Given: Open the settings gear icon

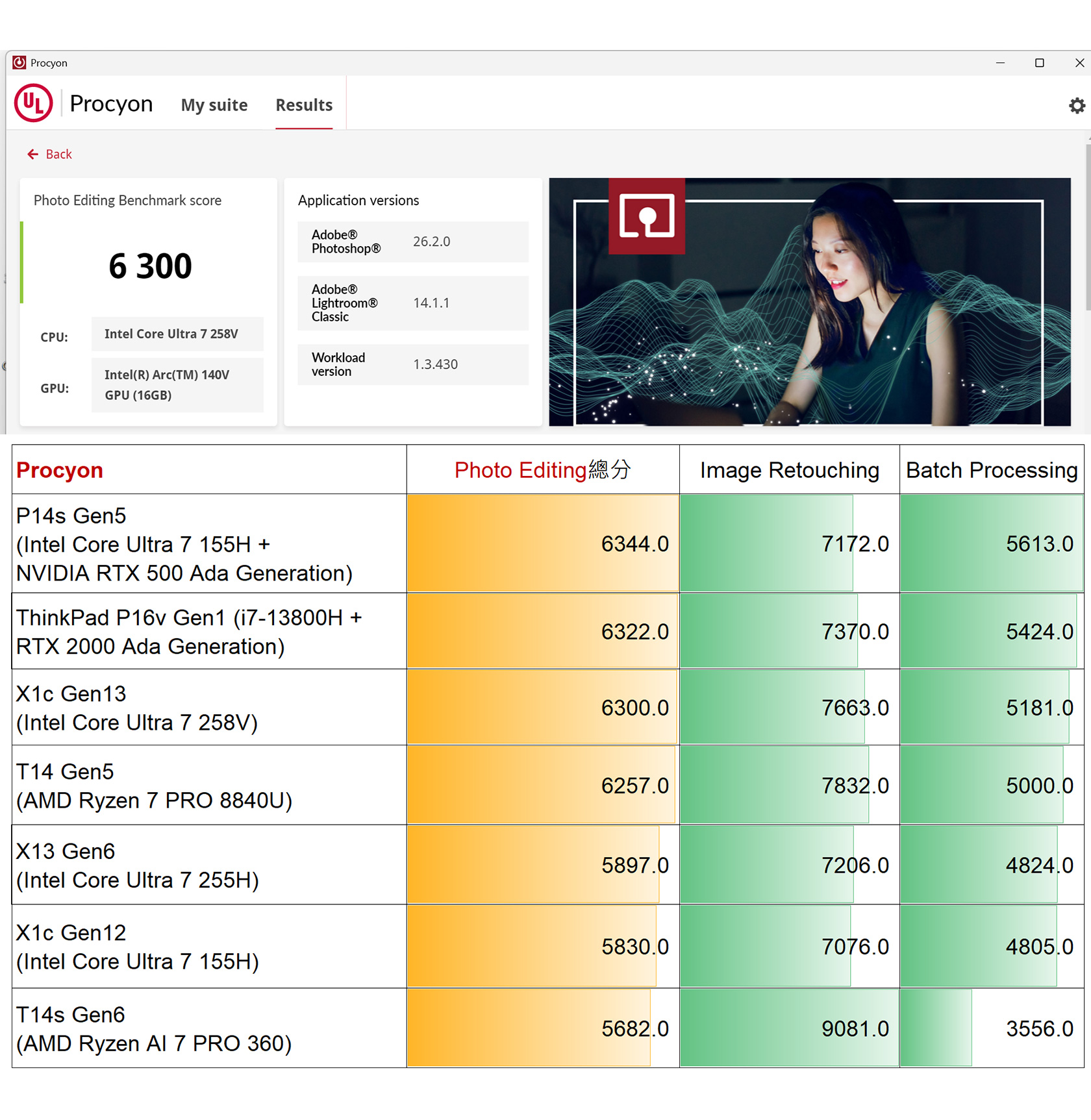Looking at the screenshot, I should point(1077,105).
